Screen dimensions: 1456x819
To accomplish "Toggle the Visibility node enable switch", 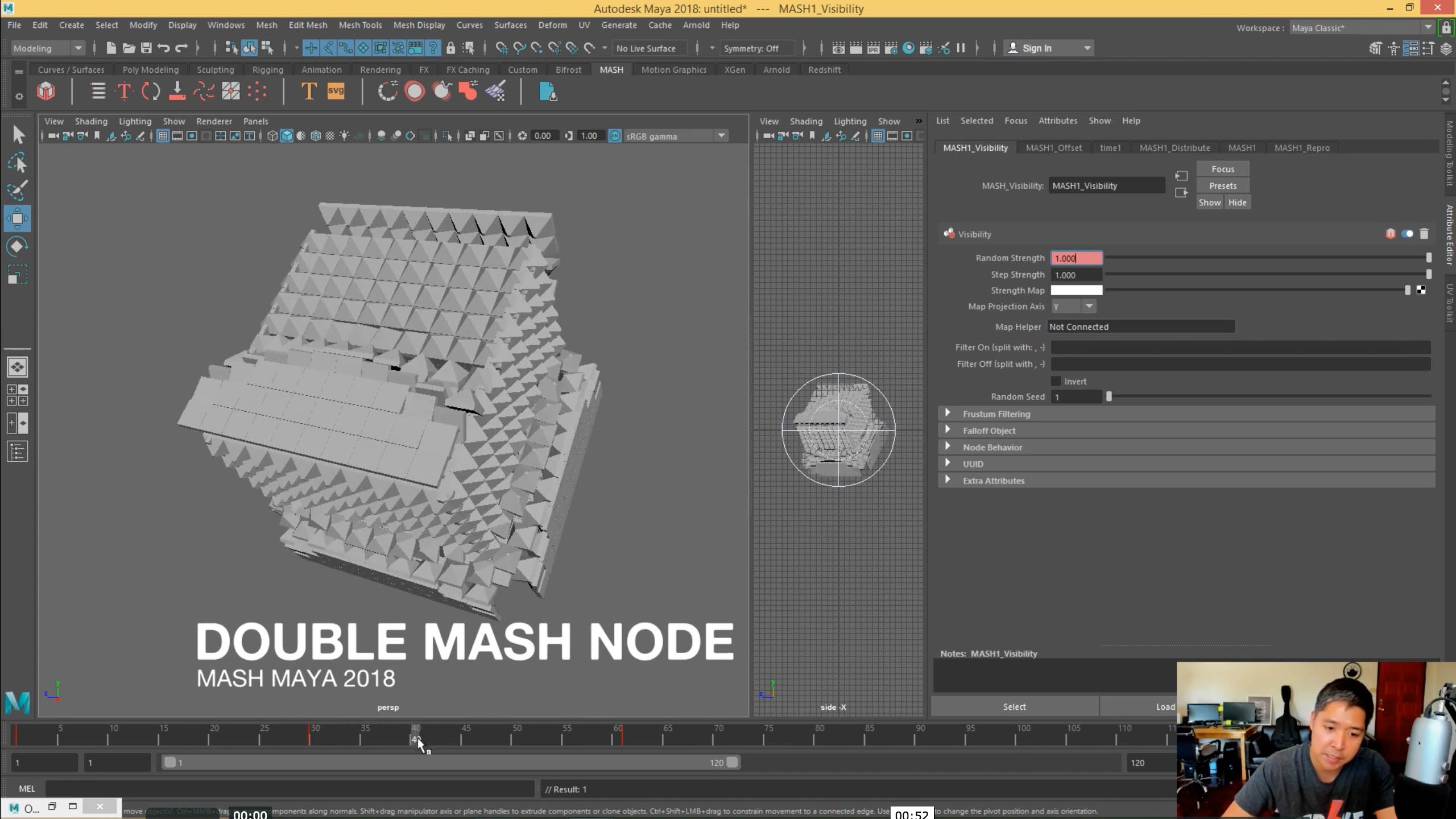I will coord(1407,234).
